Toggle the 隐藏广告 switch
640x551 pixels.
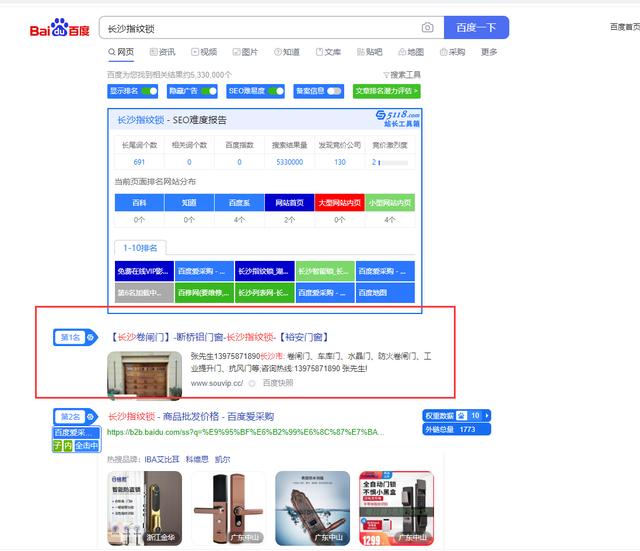tap(209, 91)
